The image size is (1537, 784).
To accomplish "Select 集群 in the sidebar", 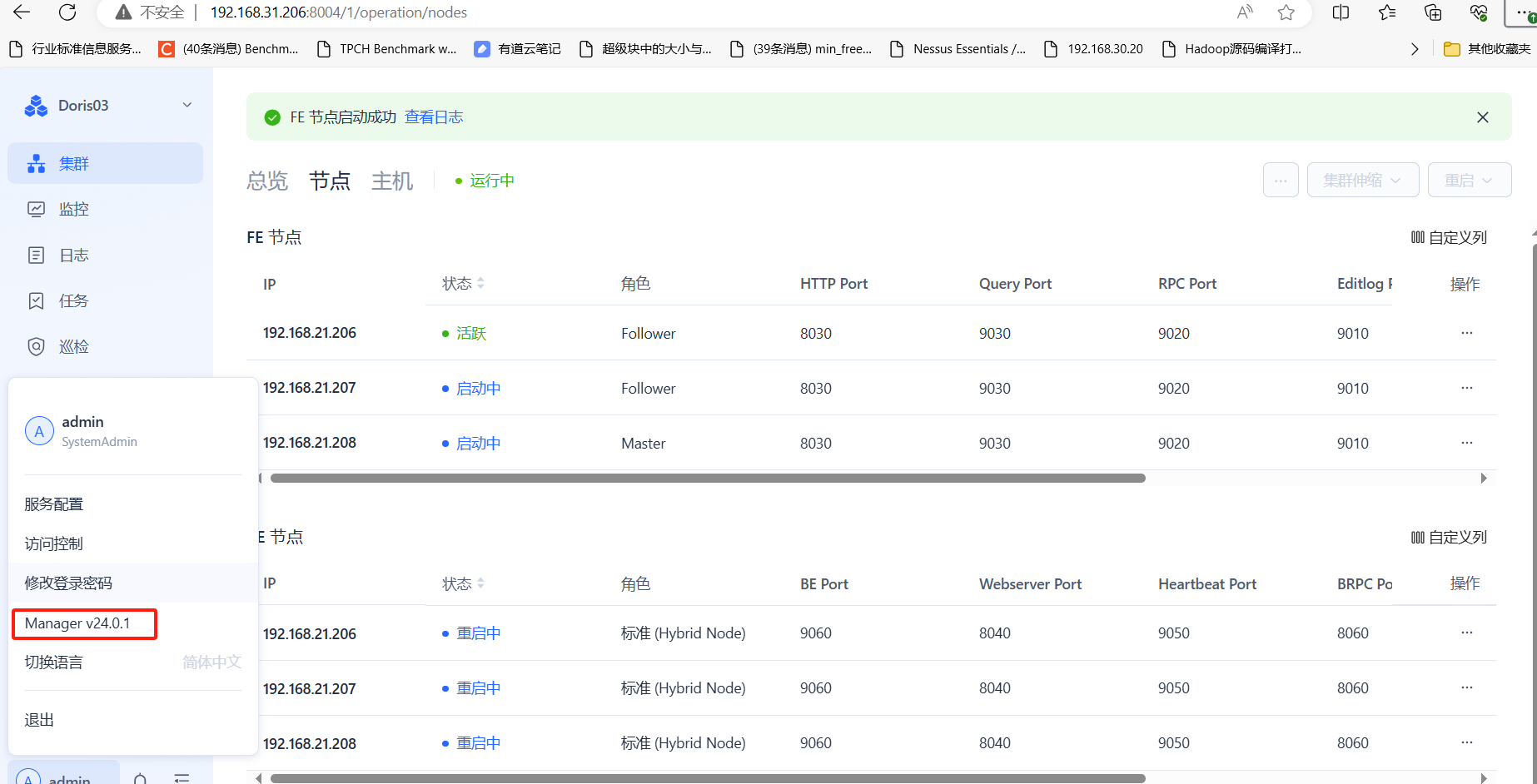I will tap(106, 163).
